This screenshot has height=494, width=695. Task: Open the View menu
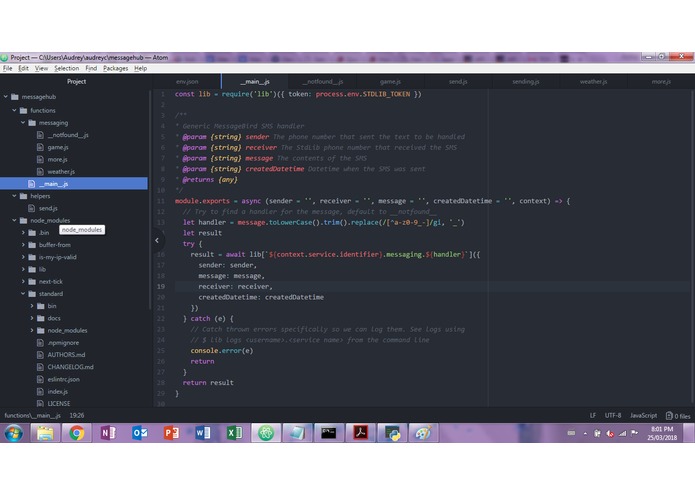coord(41,68)
